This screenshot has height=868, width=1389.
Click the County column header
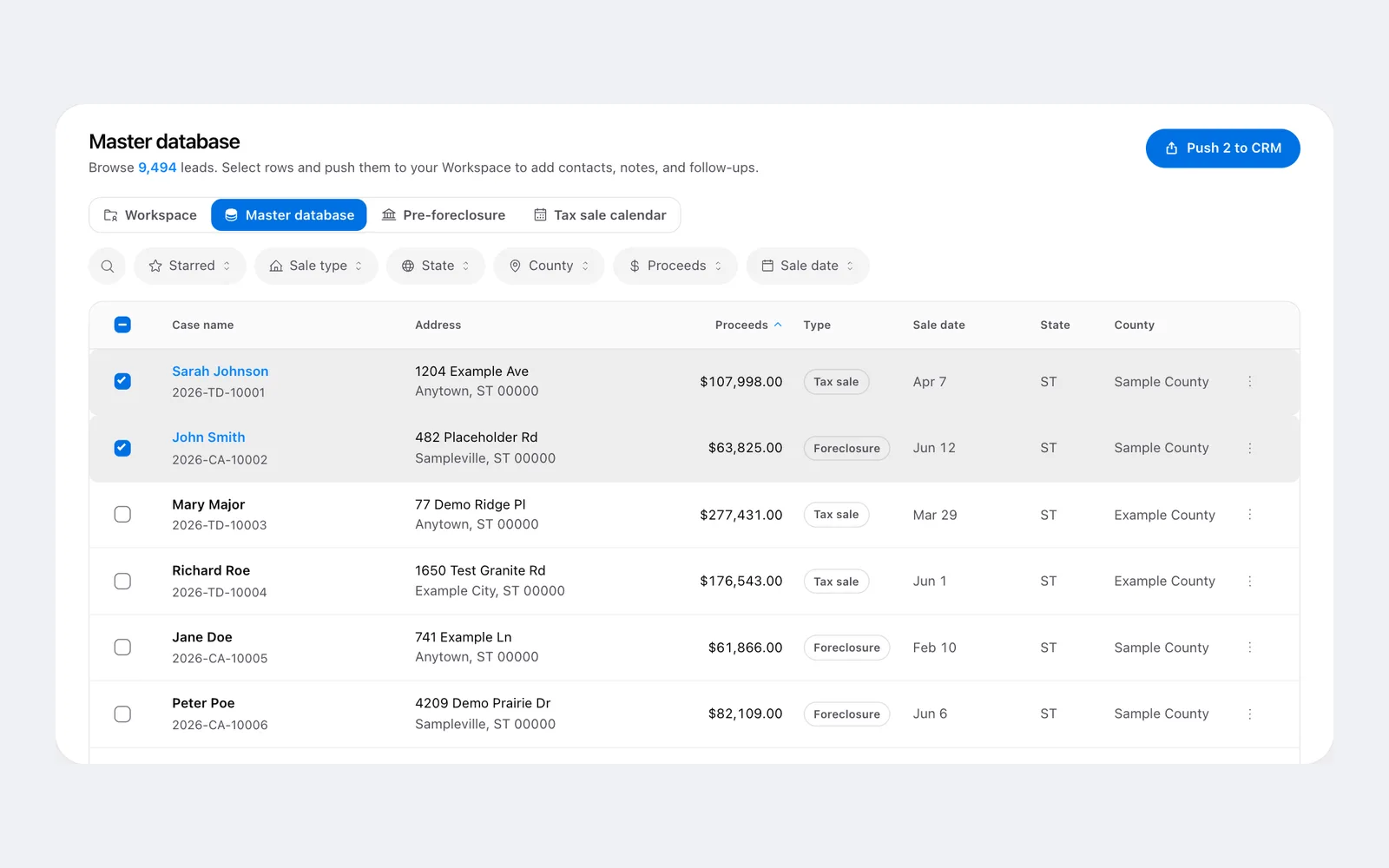pyautogui.click(x=1135, y=325)
